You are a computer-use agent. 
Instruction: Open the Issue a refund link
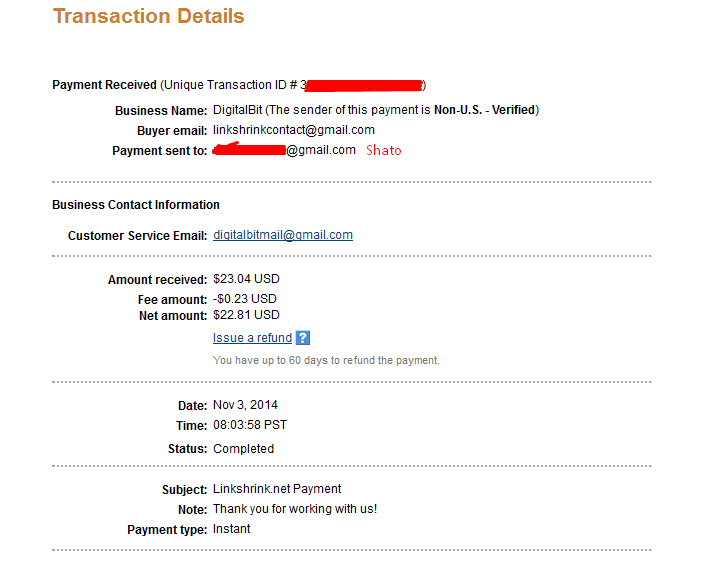[x=252, y=338]
